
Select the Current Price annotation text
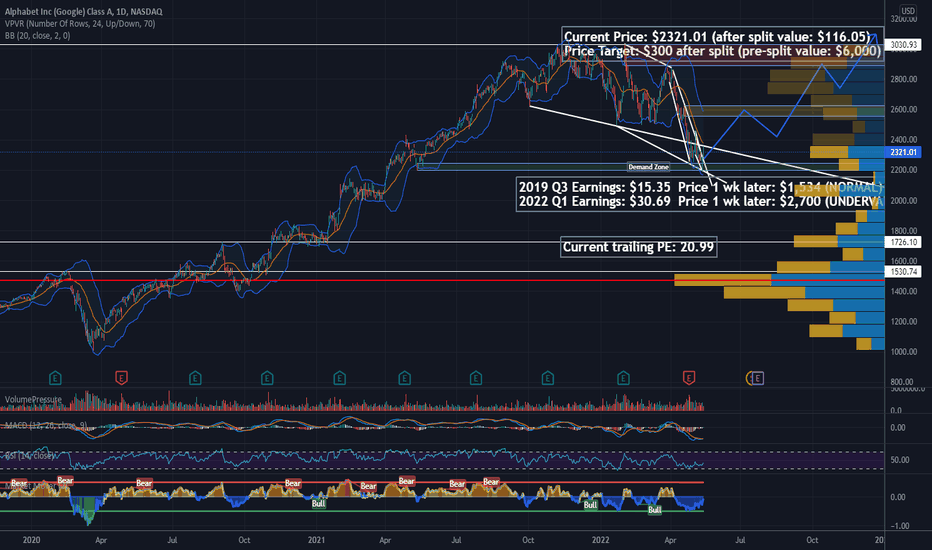coord(717,37)
